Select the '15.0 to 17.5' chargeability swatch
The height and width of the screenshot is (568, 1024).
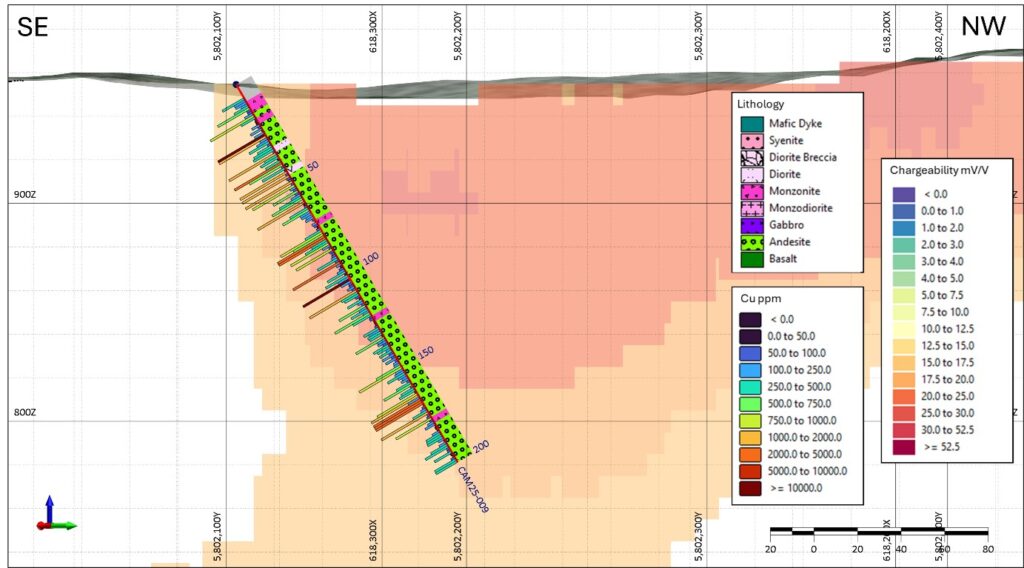click(x=903, y=361)
